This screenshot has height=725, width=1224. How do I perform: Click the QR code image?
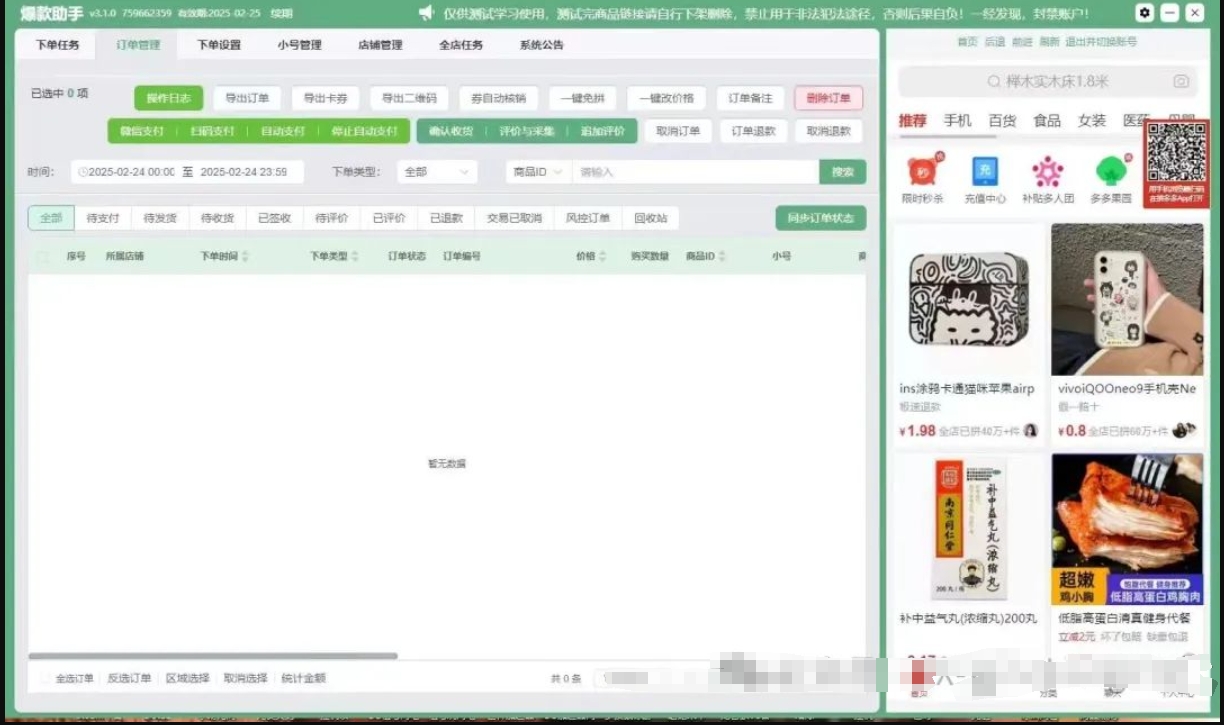1176,152
